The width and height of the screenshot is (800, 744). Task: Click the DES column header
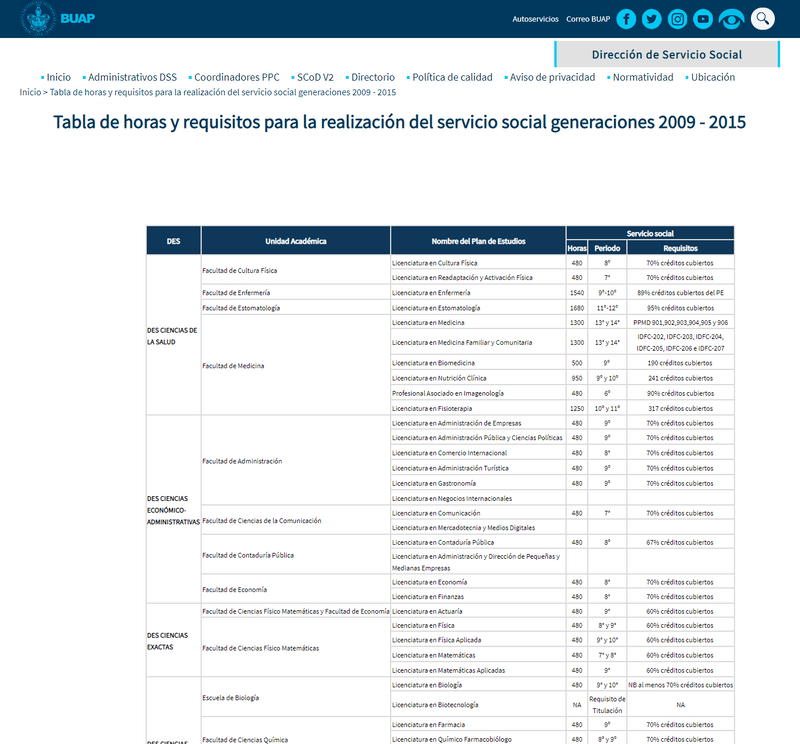click(173, 241)
